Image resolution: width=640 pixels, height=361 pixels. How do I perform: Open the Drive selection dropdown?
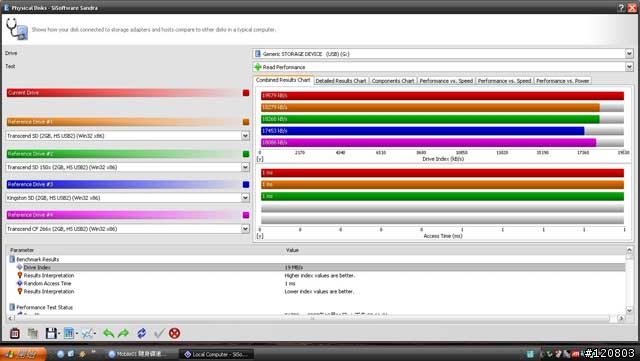pos(629,53)
